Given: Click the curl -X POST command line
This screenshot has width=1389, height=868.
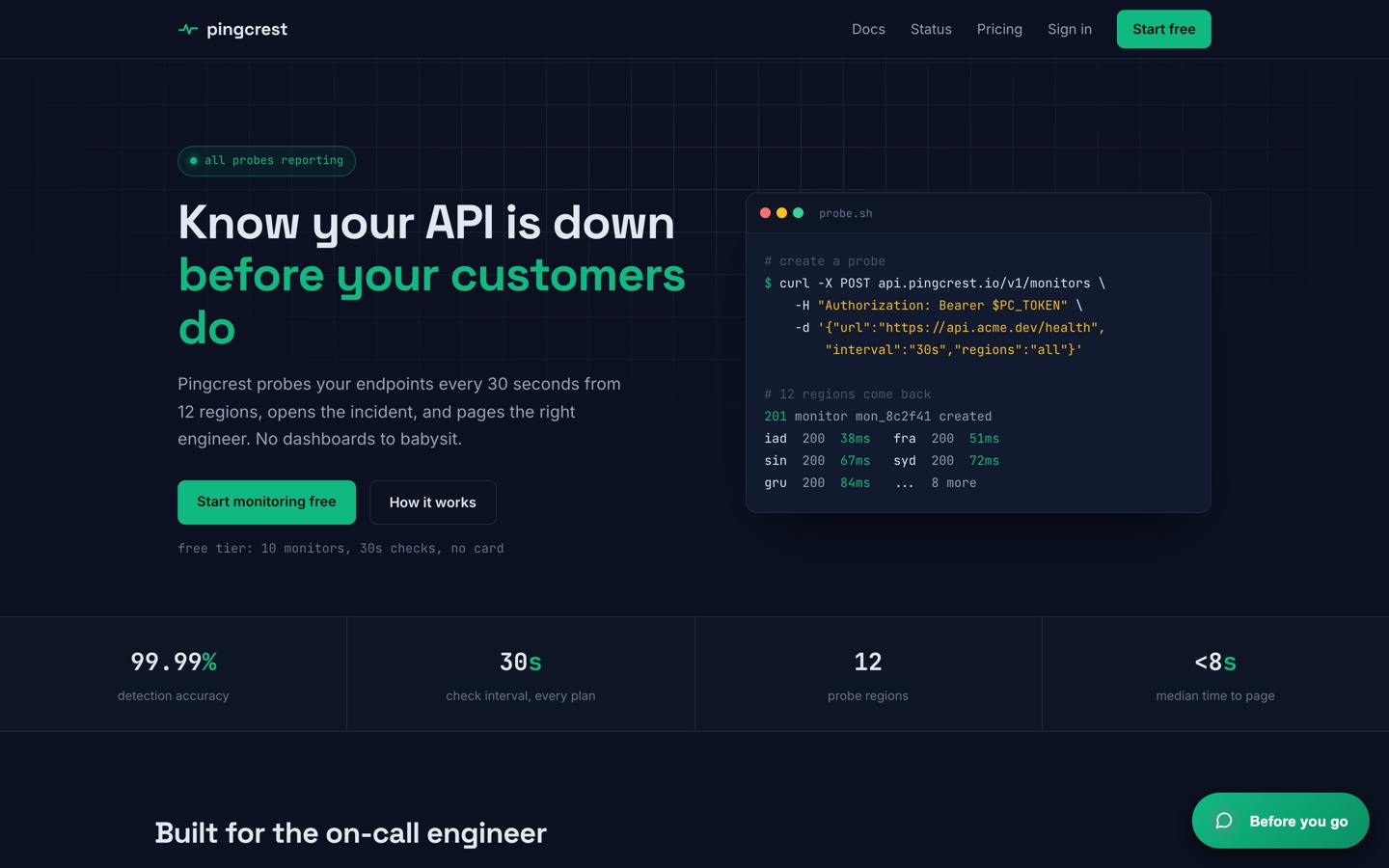Looking at the screenshot, I should [x=935, y=284].
